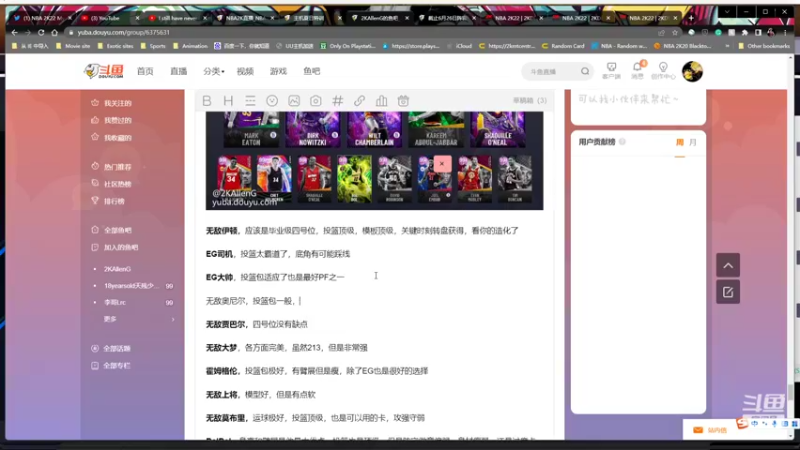The width and height of the screenshot is (800, 450).
Task: Open the creator center lightbulb icon
Action: tap(663, 70)
